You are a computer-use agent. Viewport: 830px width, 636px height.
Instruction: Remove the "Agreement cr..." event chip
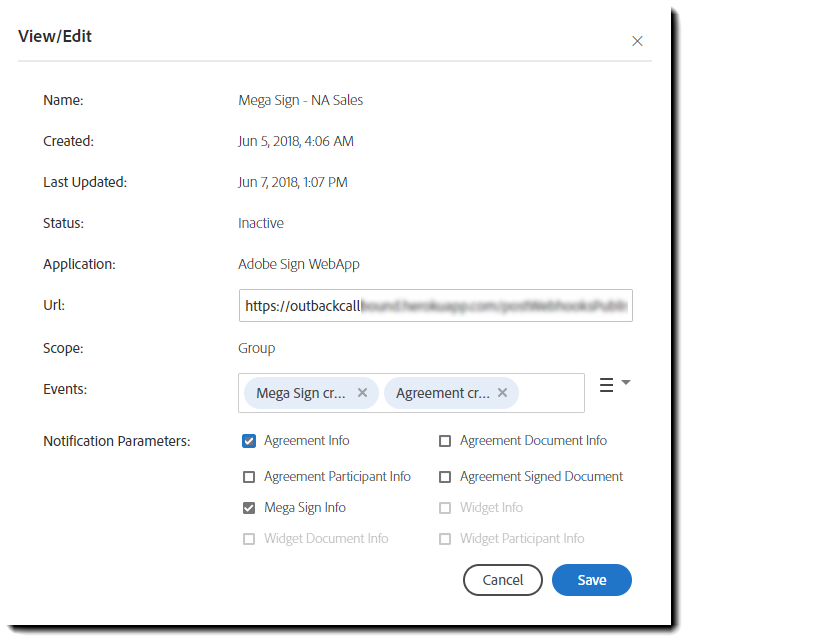(x=502, y=393)
